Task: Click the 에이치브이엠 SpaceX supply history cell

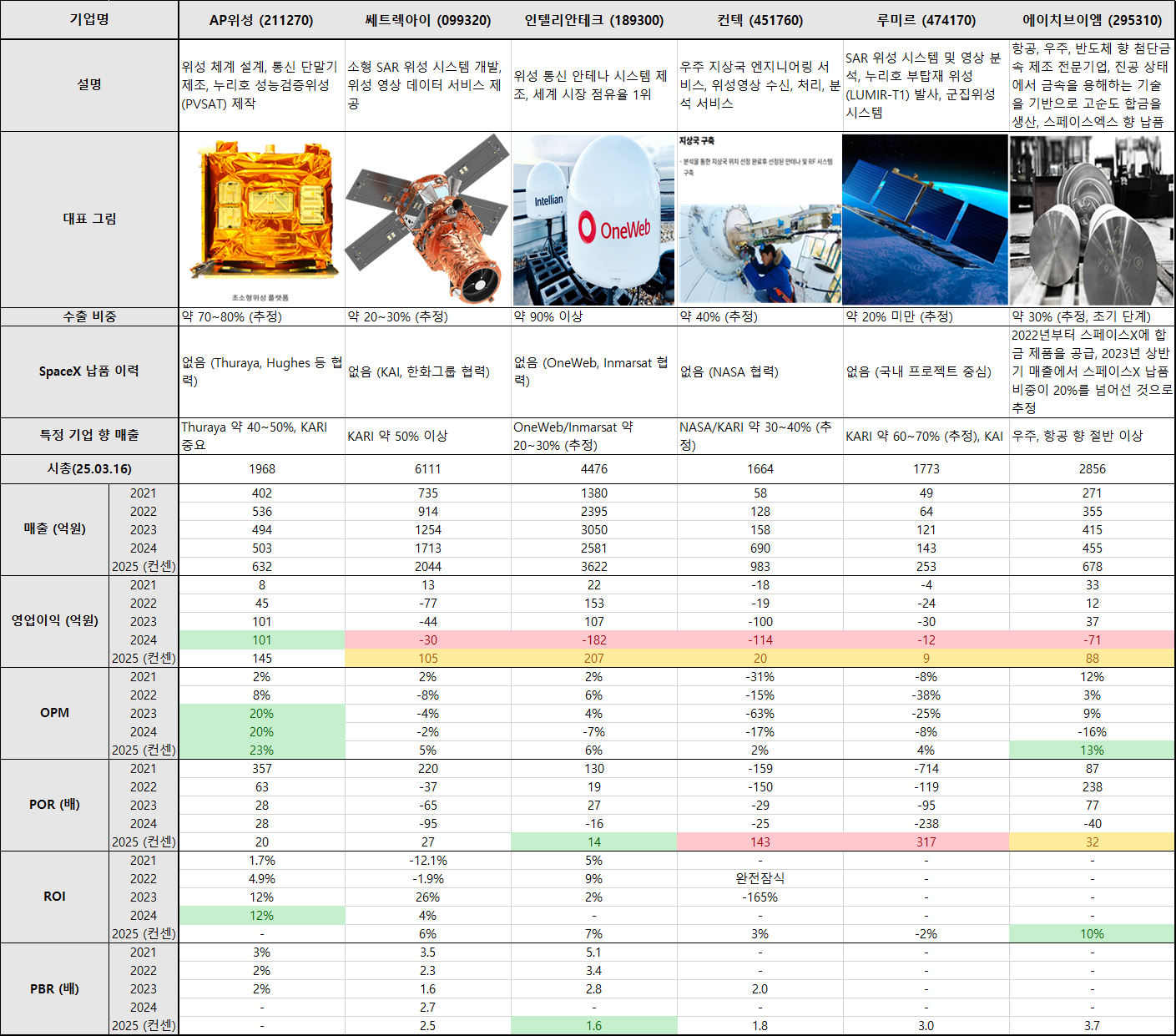Action: pyautogui.click(x=1092, y=371)
